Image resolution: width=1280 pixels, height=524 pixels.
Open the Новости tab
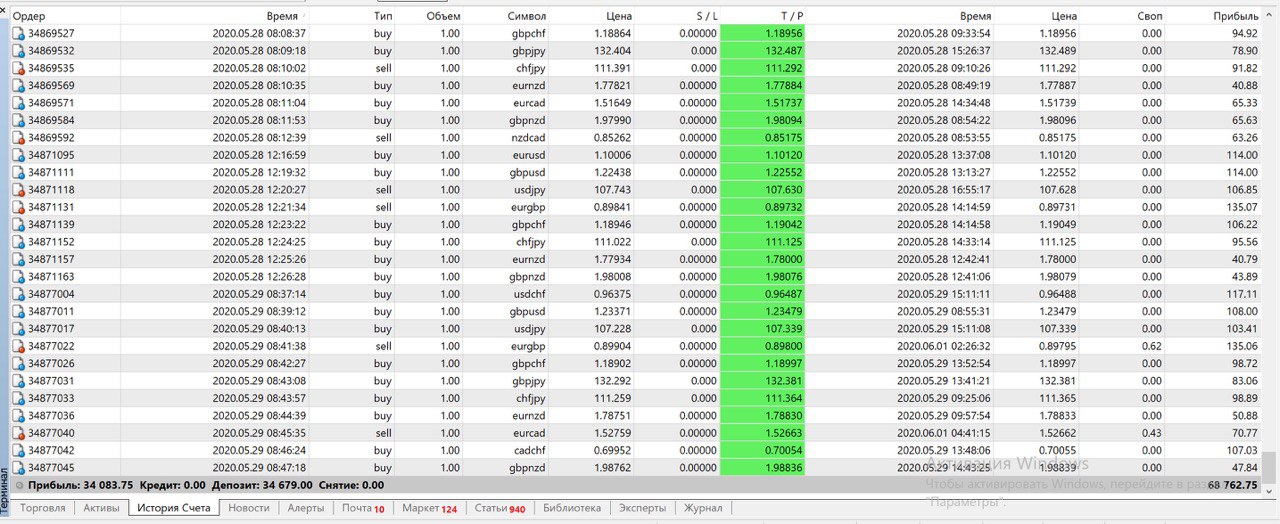(249, 508)
